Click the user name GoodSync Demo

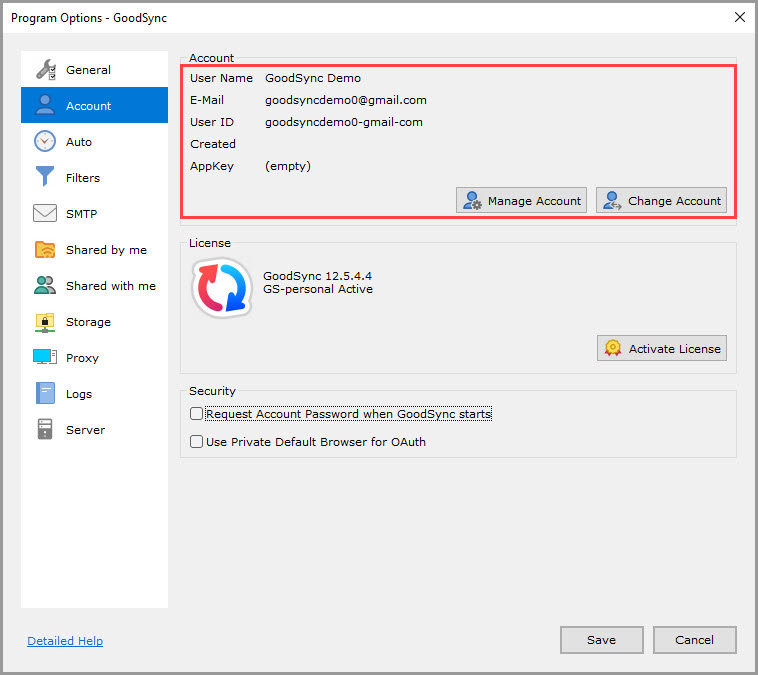tap(313, 78)
